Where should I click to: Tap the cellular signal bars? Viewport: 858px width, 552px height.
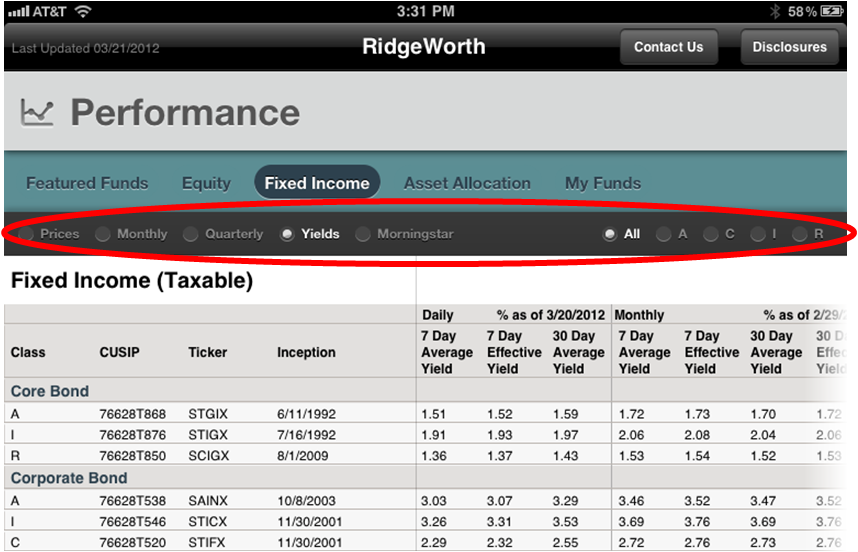pyautogui.click(x=19, y=11)
